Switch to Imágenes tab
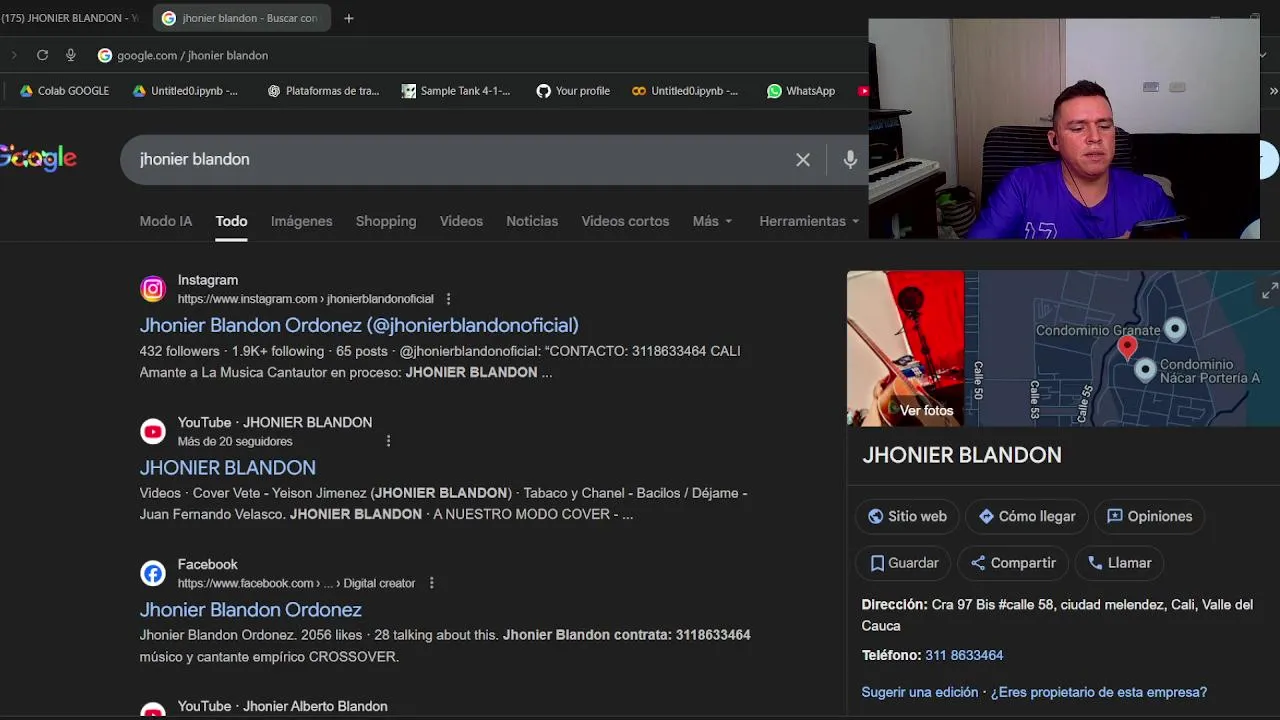The height and width of the screenshot is (720, 1280). pos(301,221)
